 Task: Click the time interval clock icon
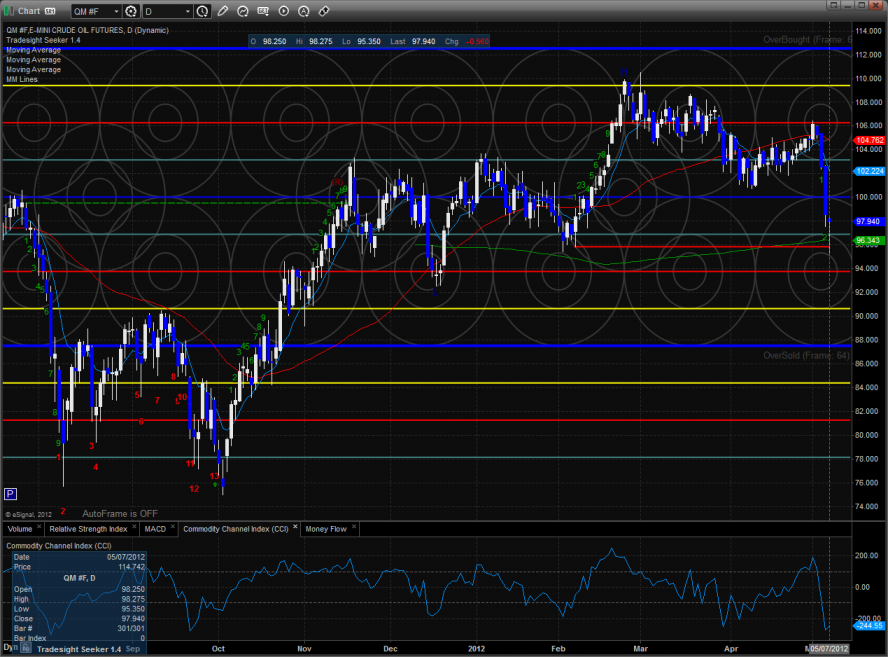(203, 11)
